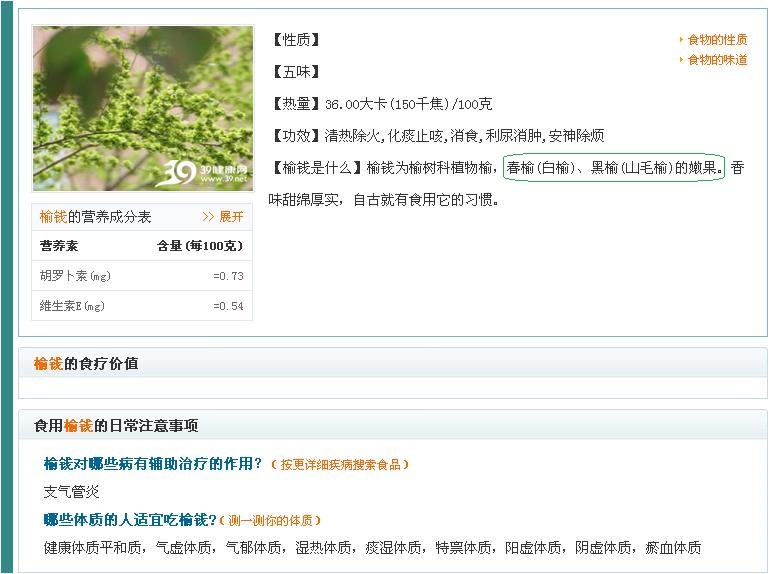This screenshot has height=574, width=773.
Task: Open the 按更详细疾病搜索食品 link
Action: (340, 465)
